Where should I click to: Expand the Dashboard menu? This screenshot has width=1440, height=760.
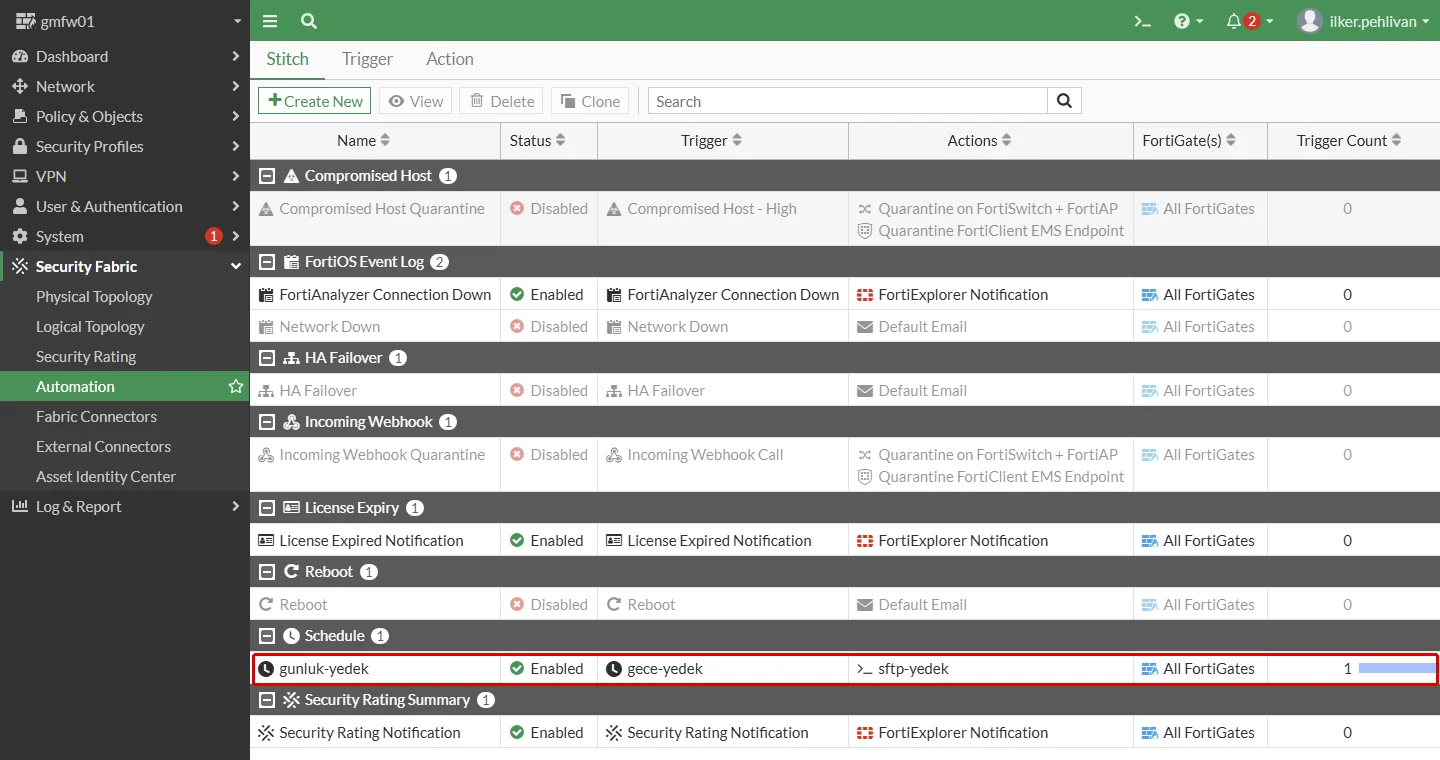pyautogui.click(x=125, y=56)
